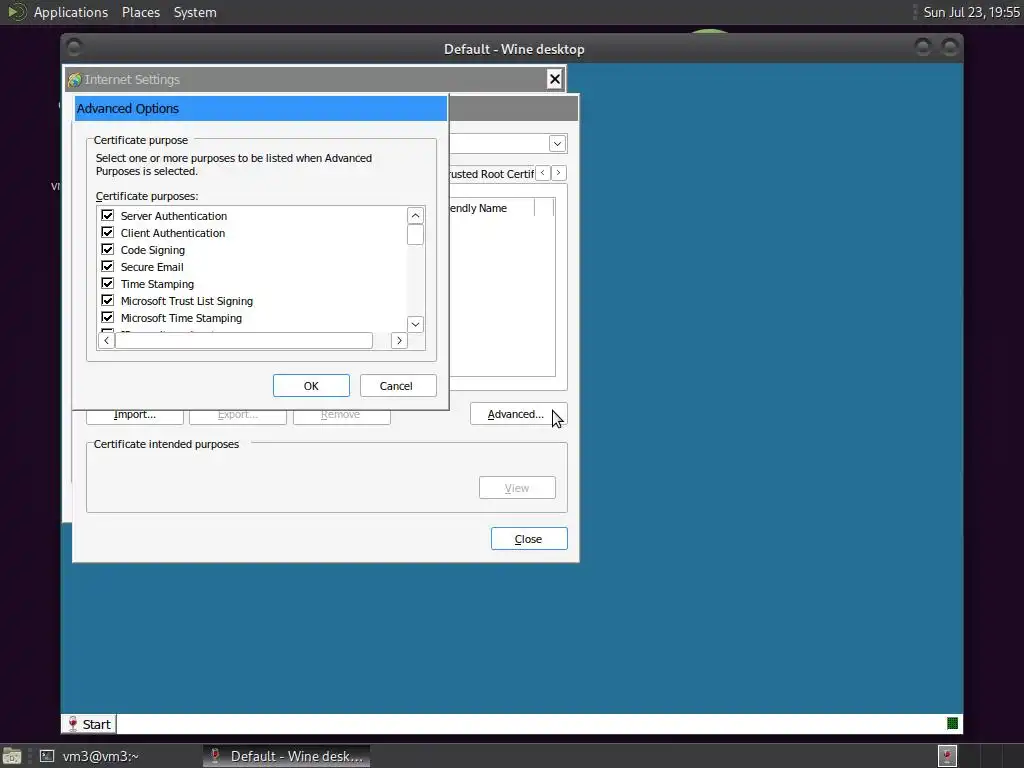Image resolution: width=1024 pixels, height=768 pixels.
Task: Click the Friendly Name column header
Action: point(491,208)
